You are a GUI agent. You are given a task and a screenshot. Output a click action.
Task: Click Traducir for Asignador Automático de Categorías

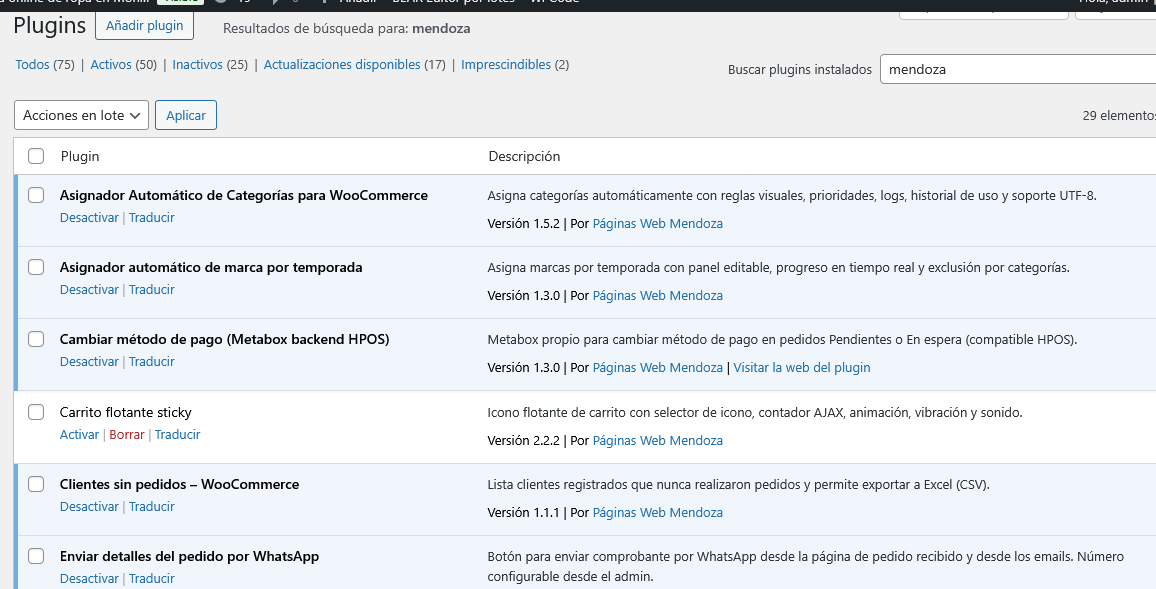click(152, 217)
